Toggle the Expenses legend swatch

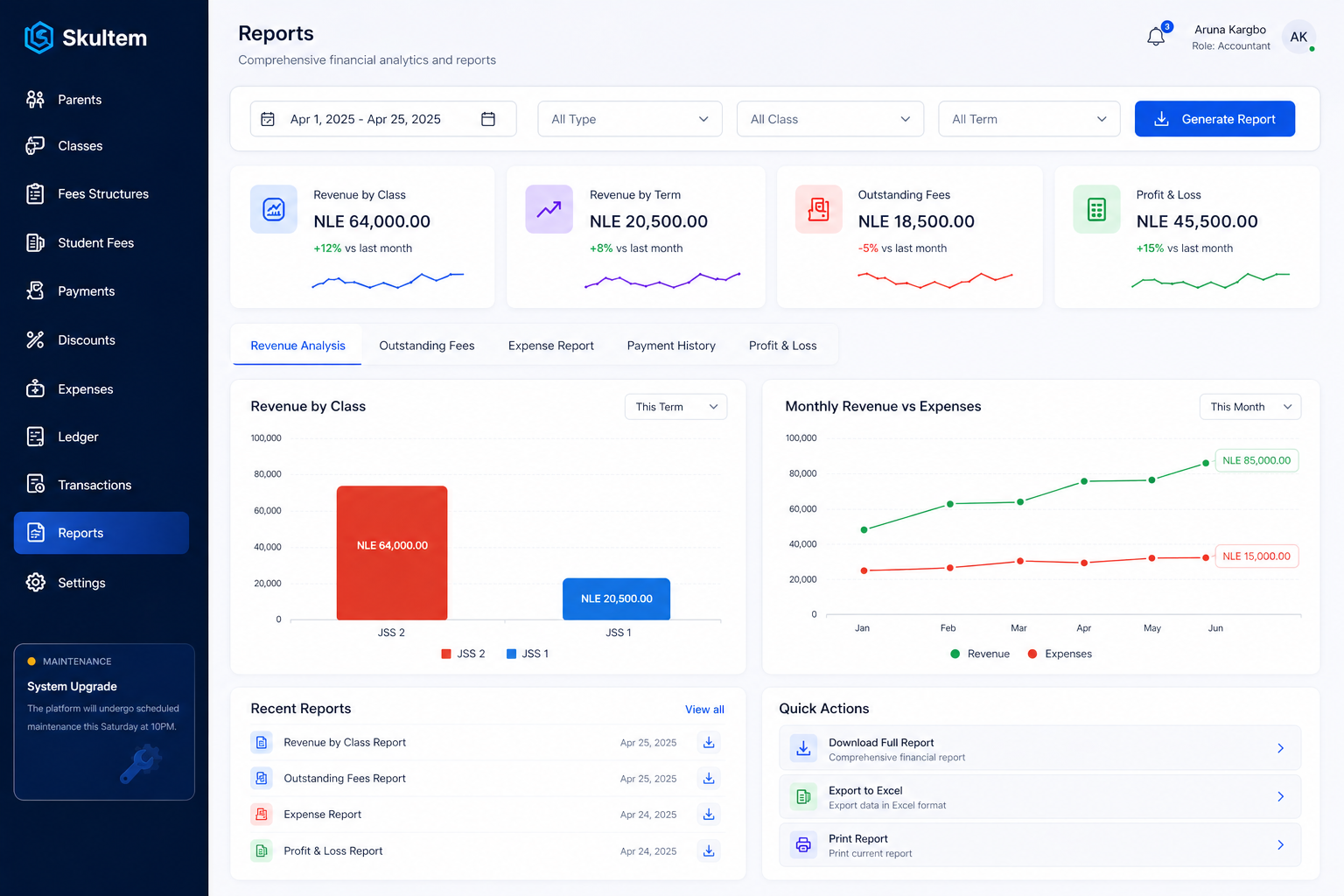point(1032,654)
